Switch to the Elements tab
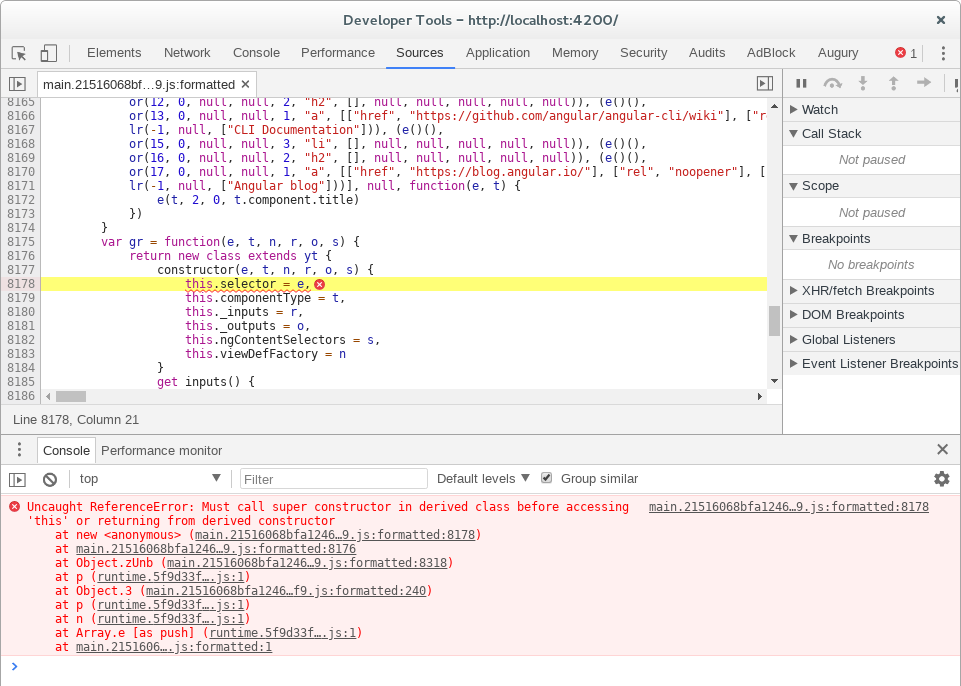Image resolution: width=961 pixels, height=686 pixels. [114, 53]
